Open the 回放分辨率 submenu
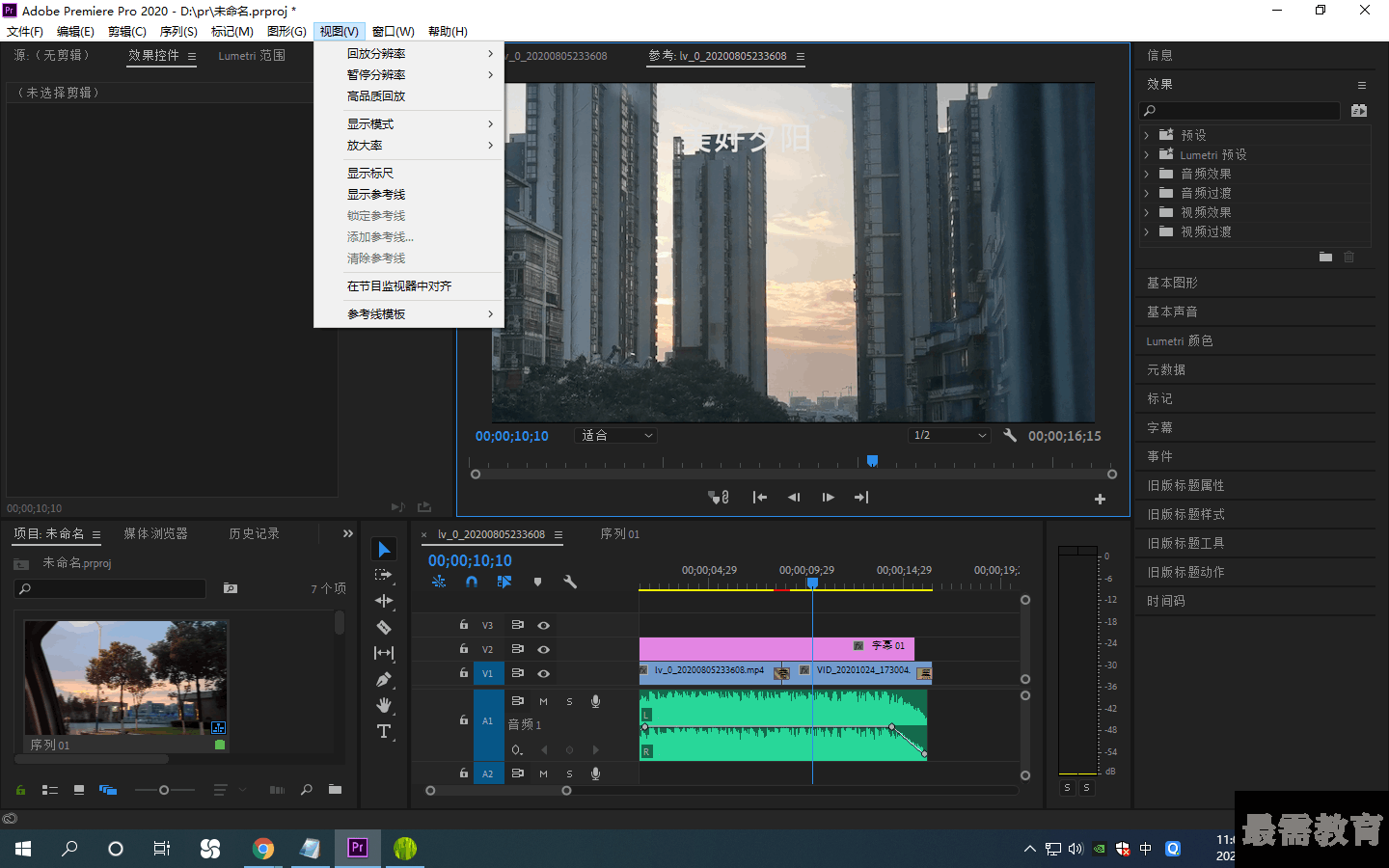The height and width of the screenshot is (868, 1389). (x=408, y=54)
